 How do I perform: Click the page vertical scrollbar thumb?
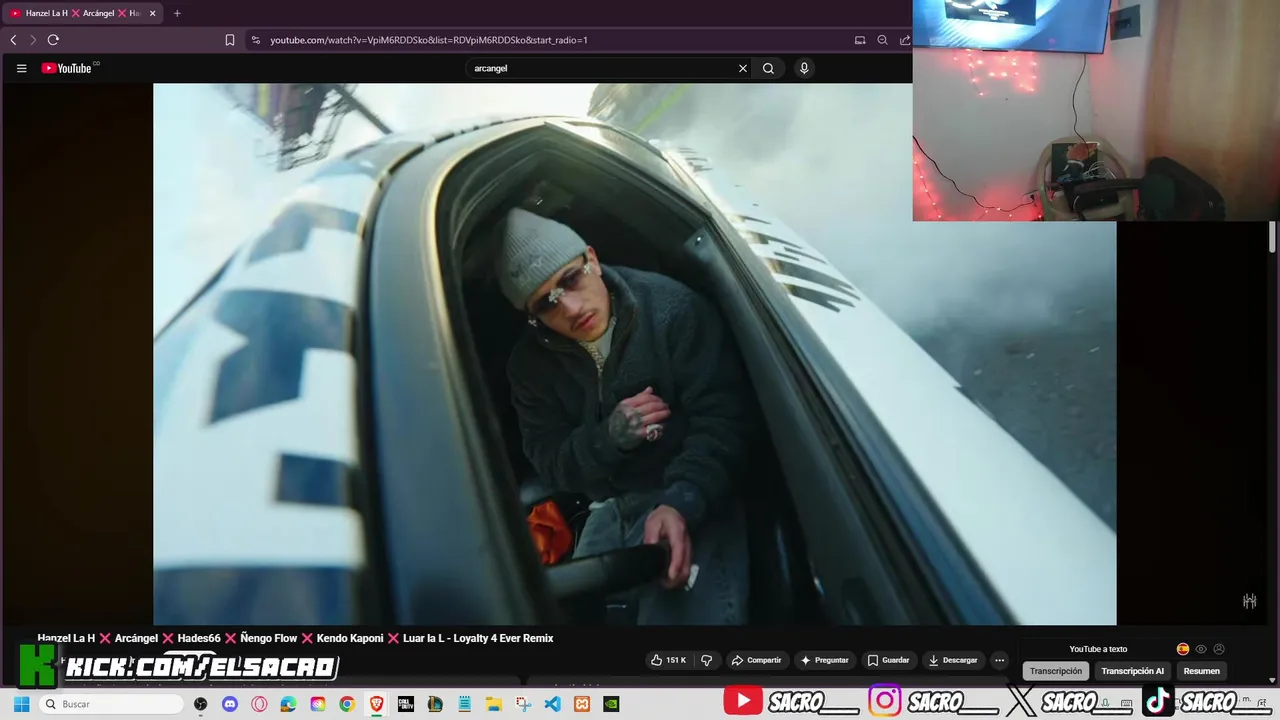(x=1273, y=237)
